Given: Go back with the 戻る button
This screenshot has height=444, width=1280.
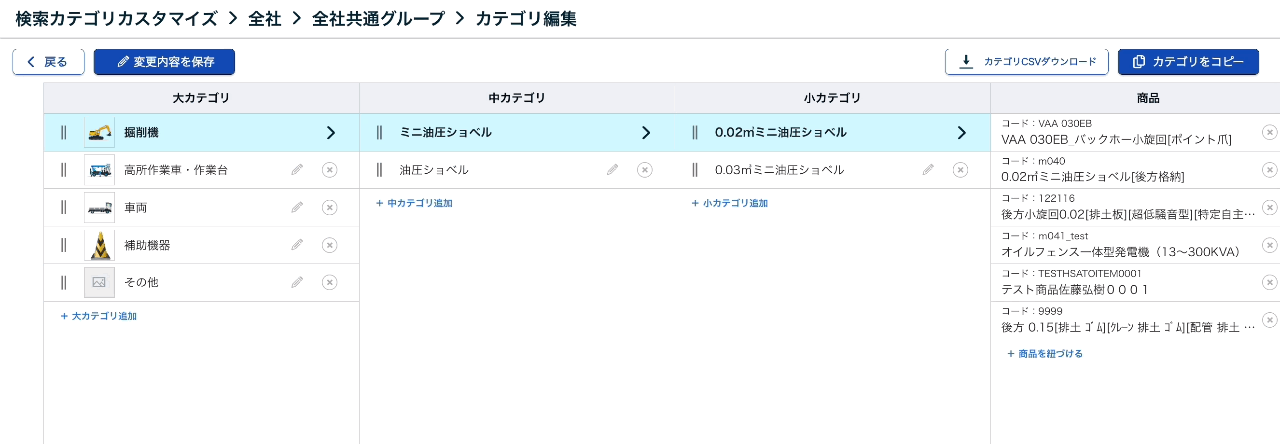Looking at the screenshot, I should click(48, 62).
